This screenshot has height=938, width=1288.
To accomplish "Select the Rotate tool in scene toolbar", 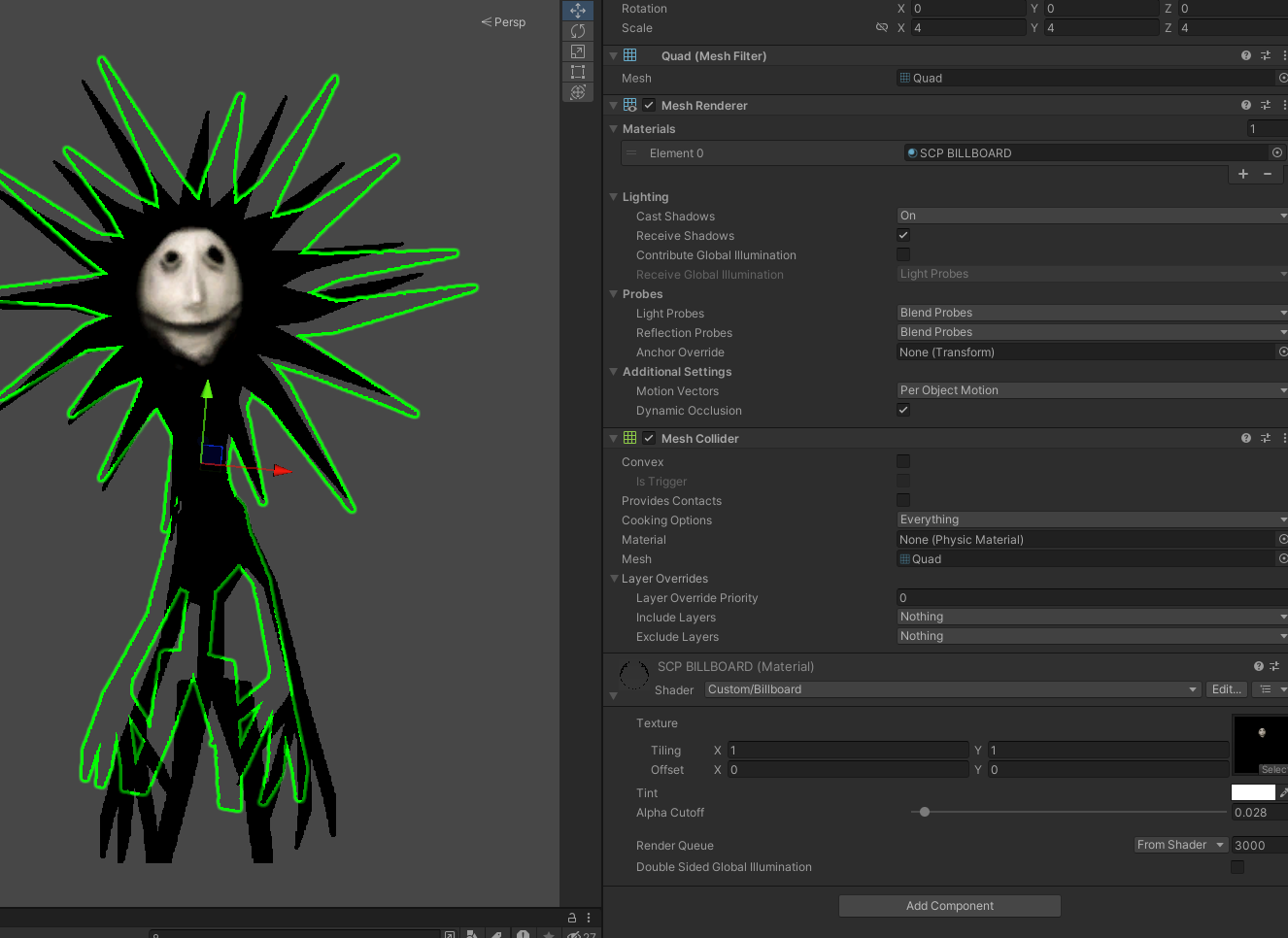I will (578, 31).
